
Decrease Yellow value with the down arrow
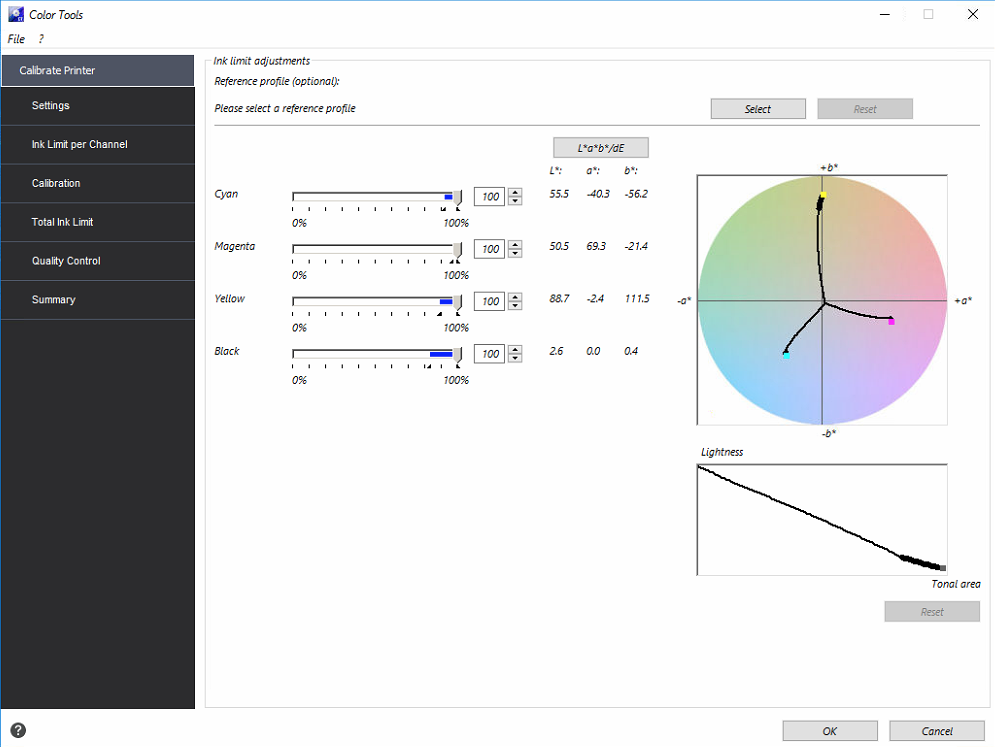tap(515, 306)
